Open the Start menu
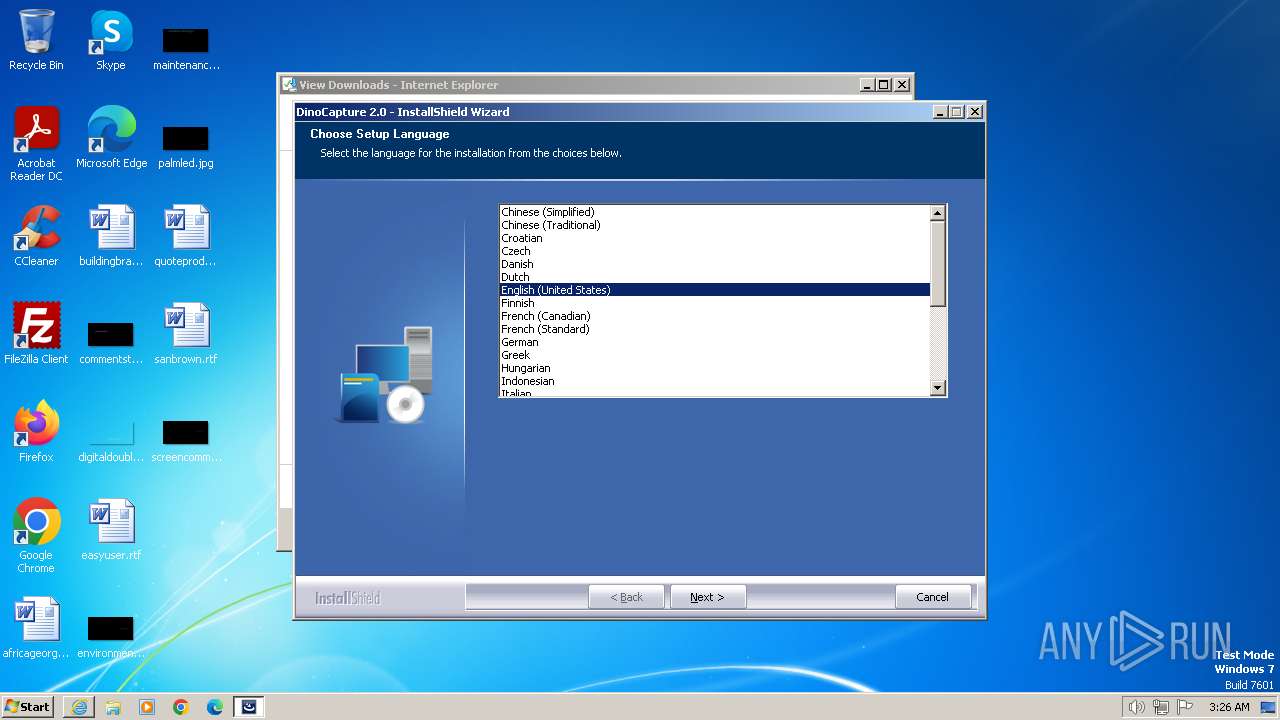This screenshot has height=720, width=1280. tap(28, 706)
